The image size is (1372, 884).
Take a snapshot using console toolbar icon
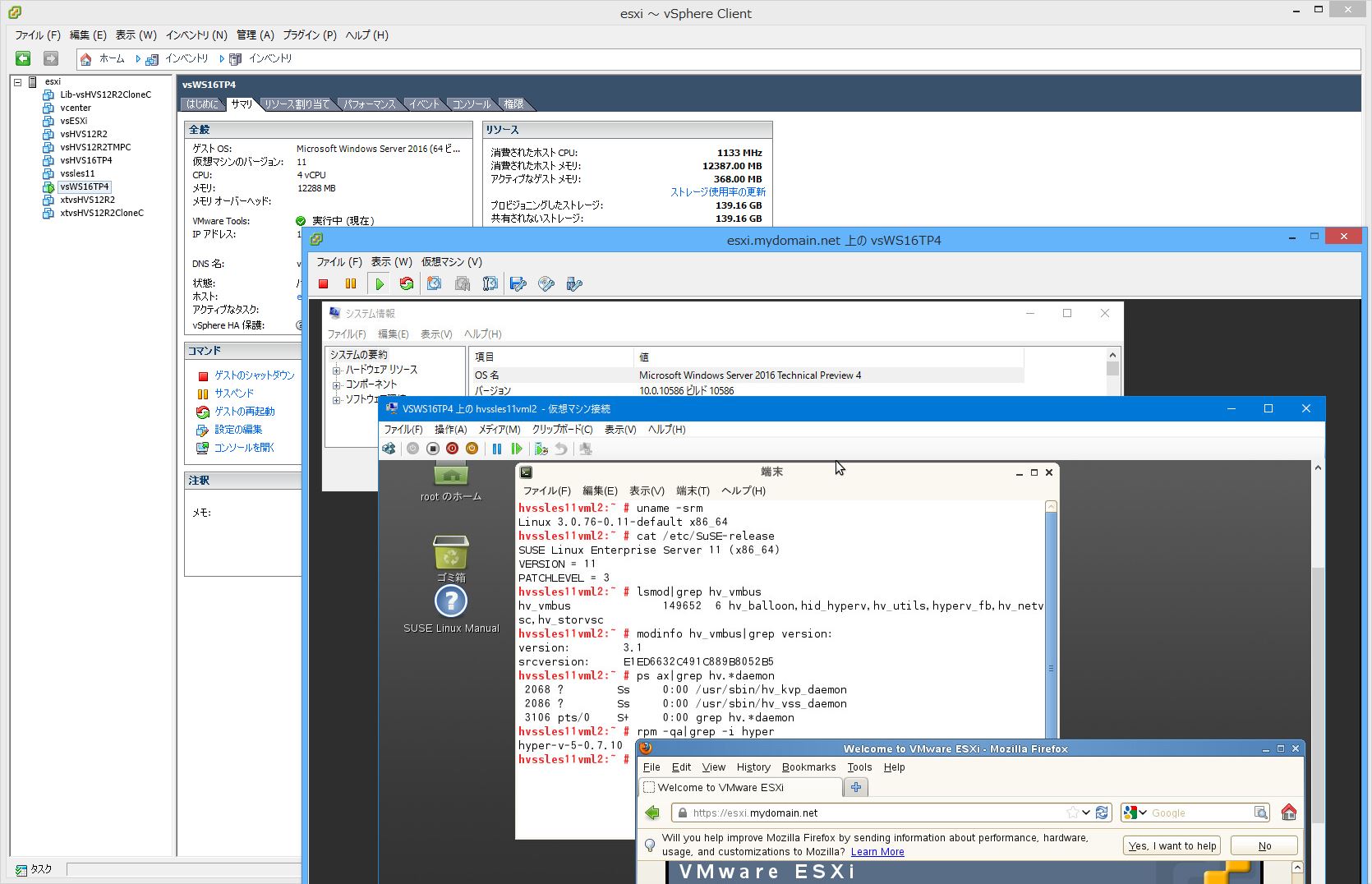tap(435, 284)
